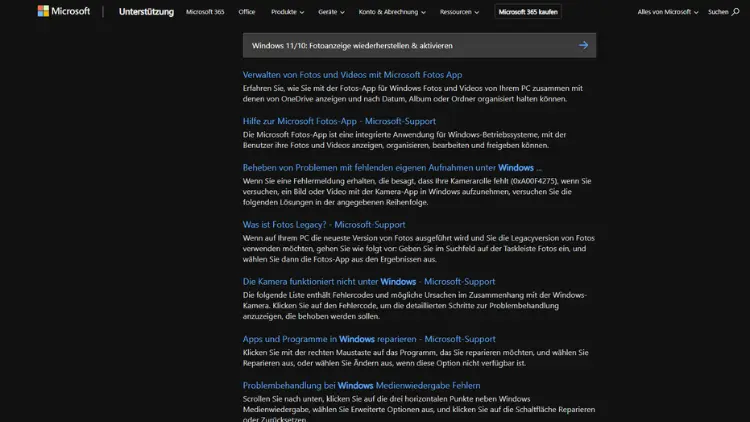Click the blue arrow in the search box
The image size is (750, 422).
click(x=583, y=45)
